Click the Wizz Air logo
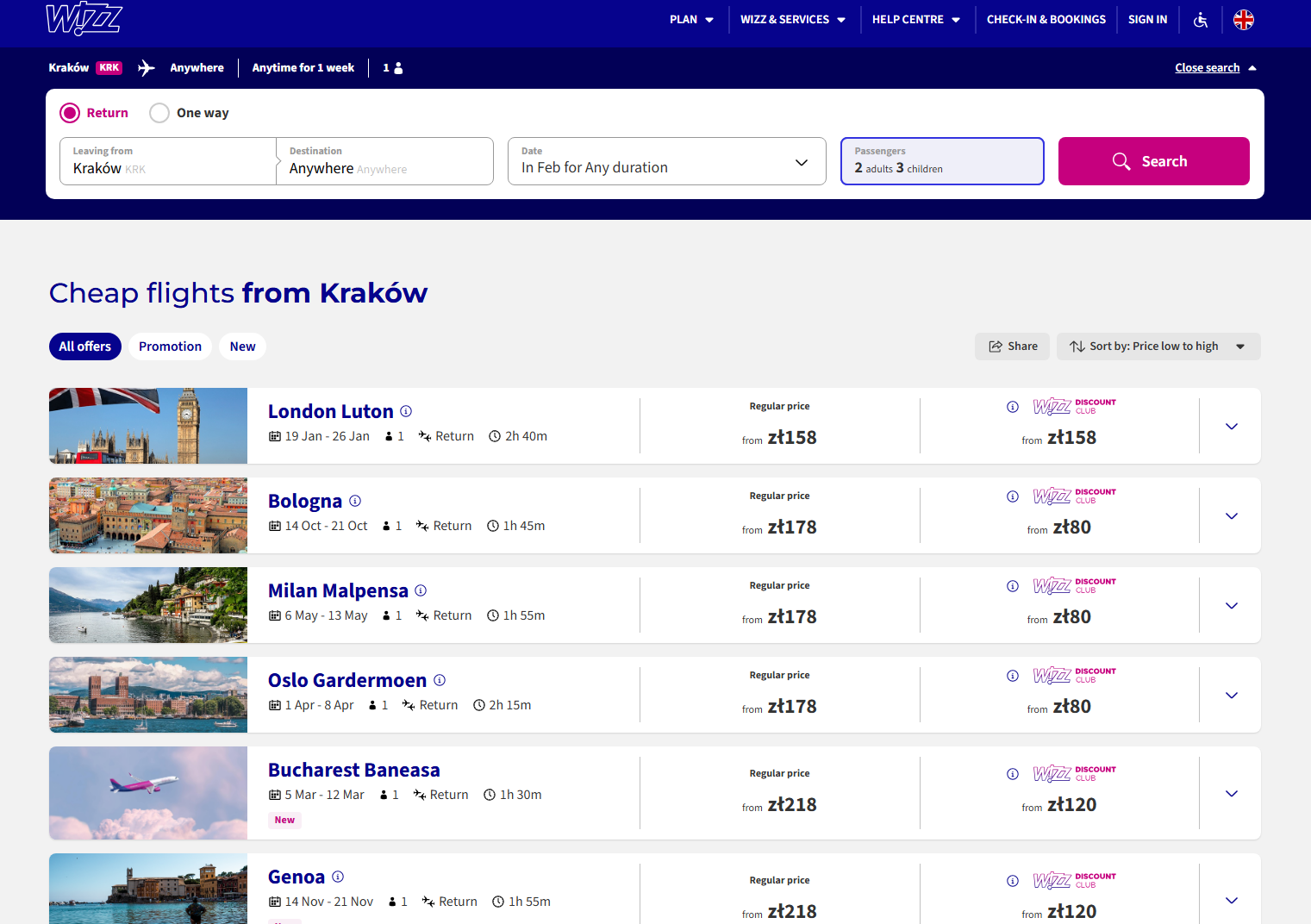Viewport: 1311px width, 924px height. click(x=84, y=19)
